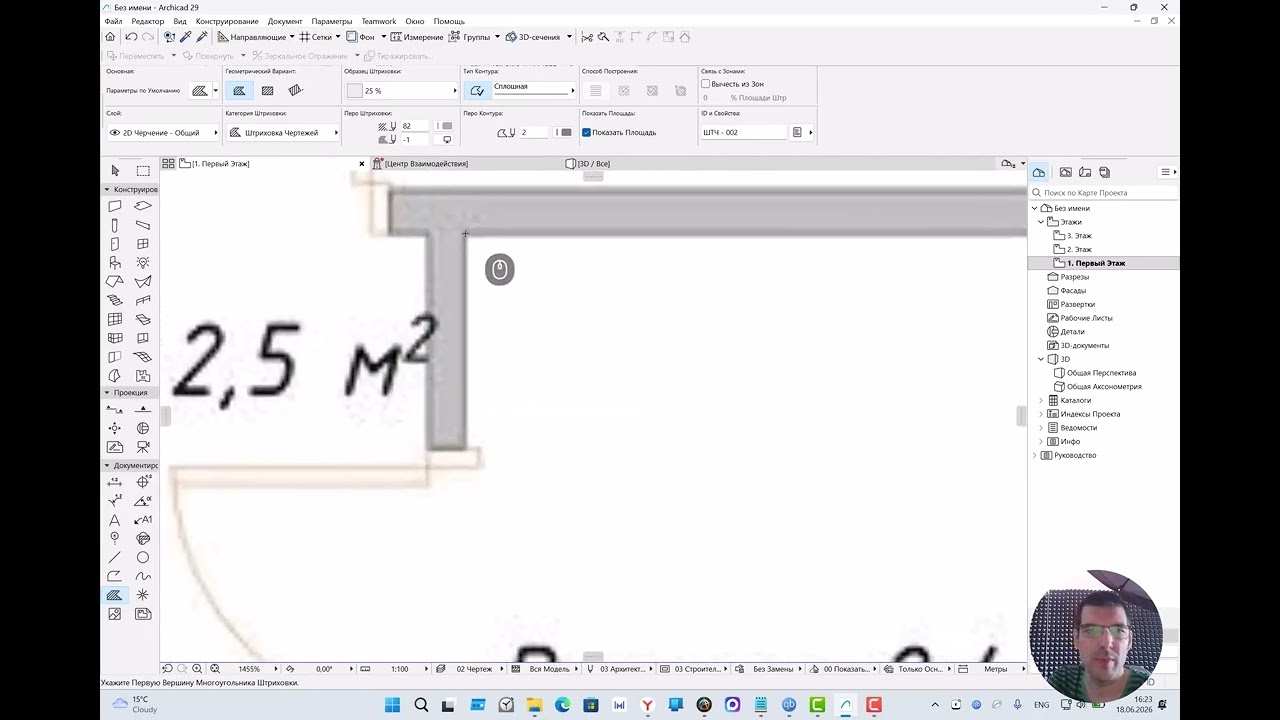Select Общая Перспектива in project map

coord(1101,373)
